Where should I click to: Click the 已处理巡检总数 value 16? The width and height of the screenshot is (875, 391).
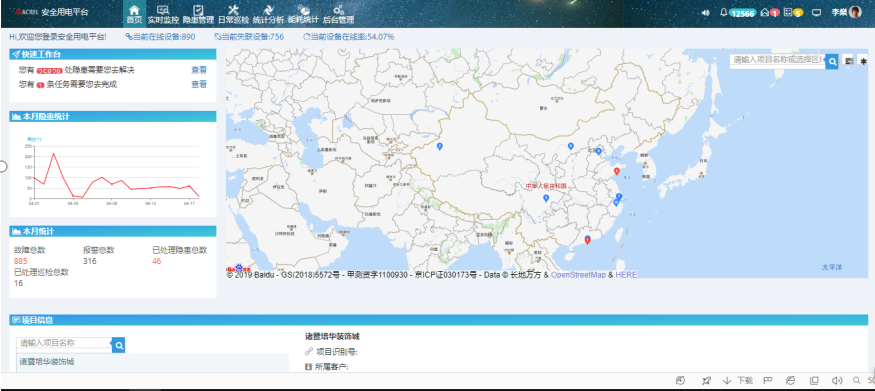point(18,283)
